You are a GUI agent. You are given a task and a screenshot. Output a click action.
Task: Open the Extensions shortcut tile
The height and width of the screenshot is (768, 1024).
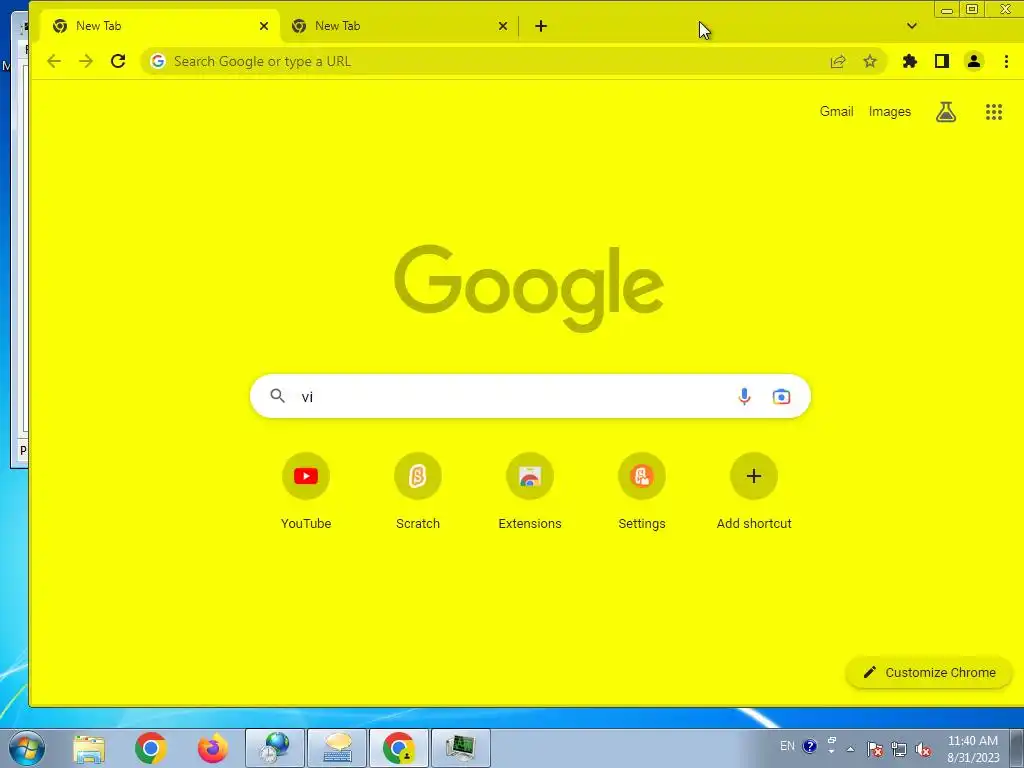(530, 492)
